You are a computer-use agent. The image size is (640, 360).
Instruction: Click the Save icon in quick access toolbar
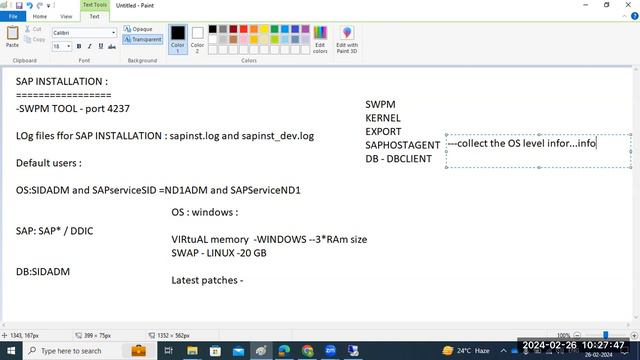(19, 5)
